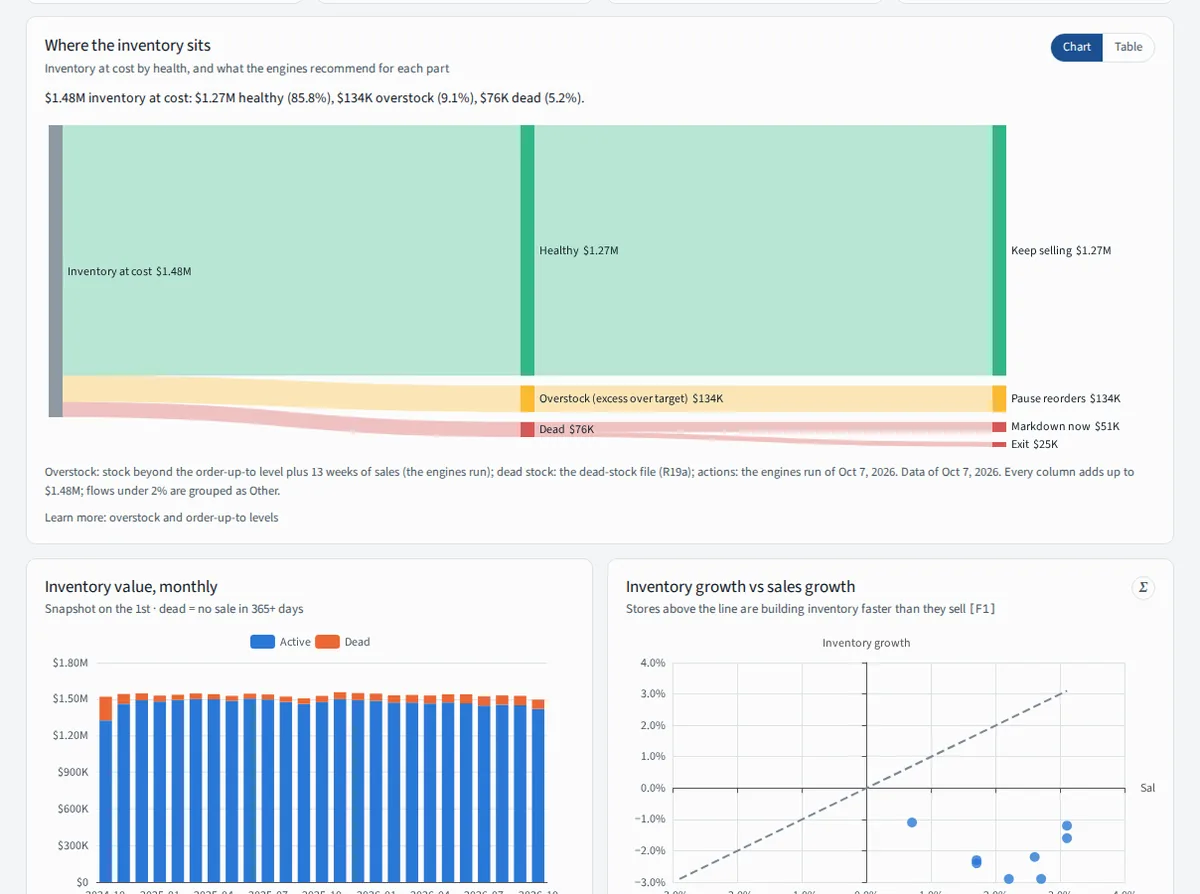Click the 'Markdown now $51K' label

[x=1065, y=427]
